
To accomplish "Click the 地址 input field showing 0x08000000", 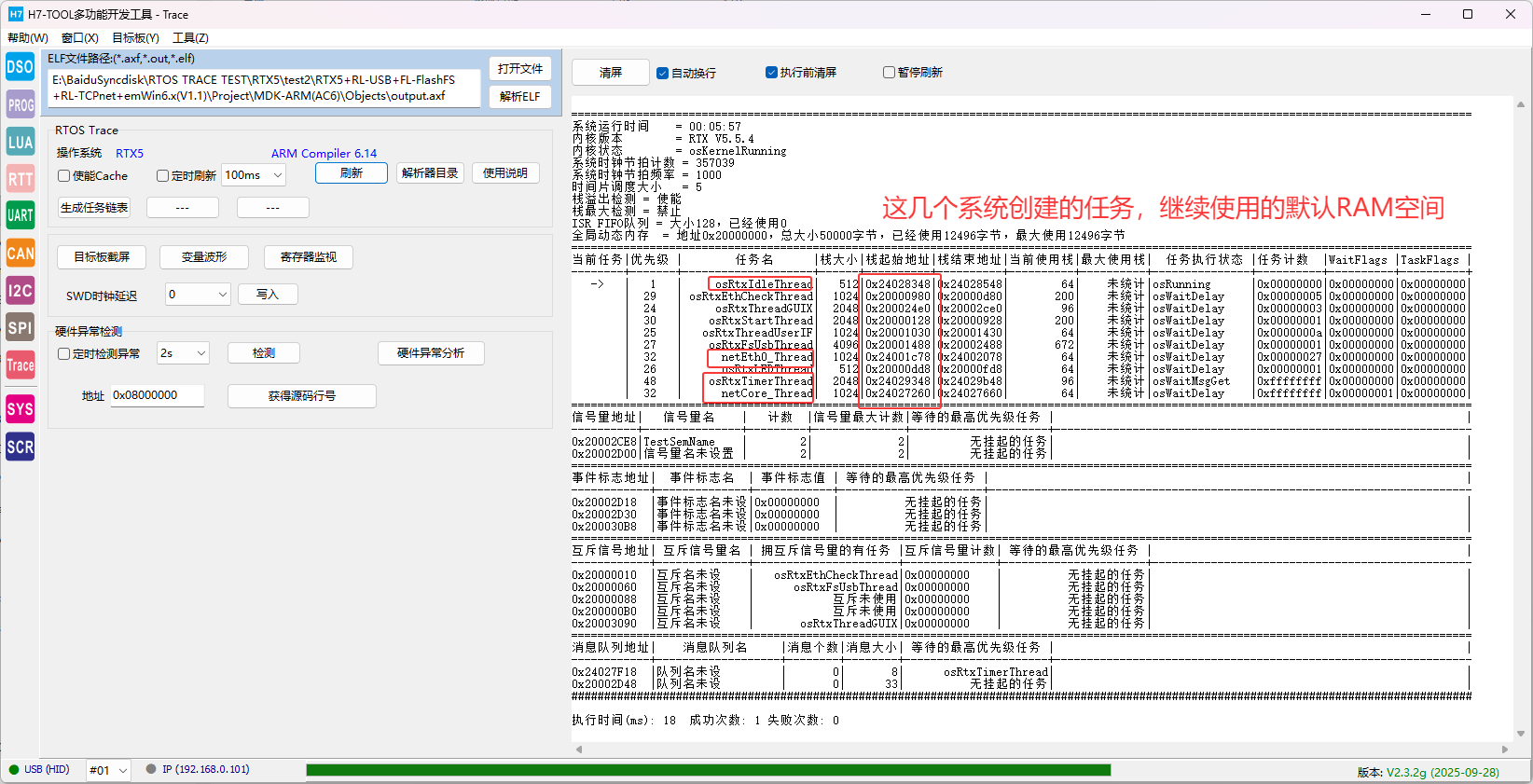I will 157,395.
